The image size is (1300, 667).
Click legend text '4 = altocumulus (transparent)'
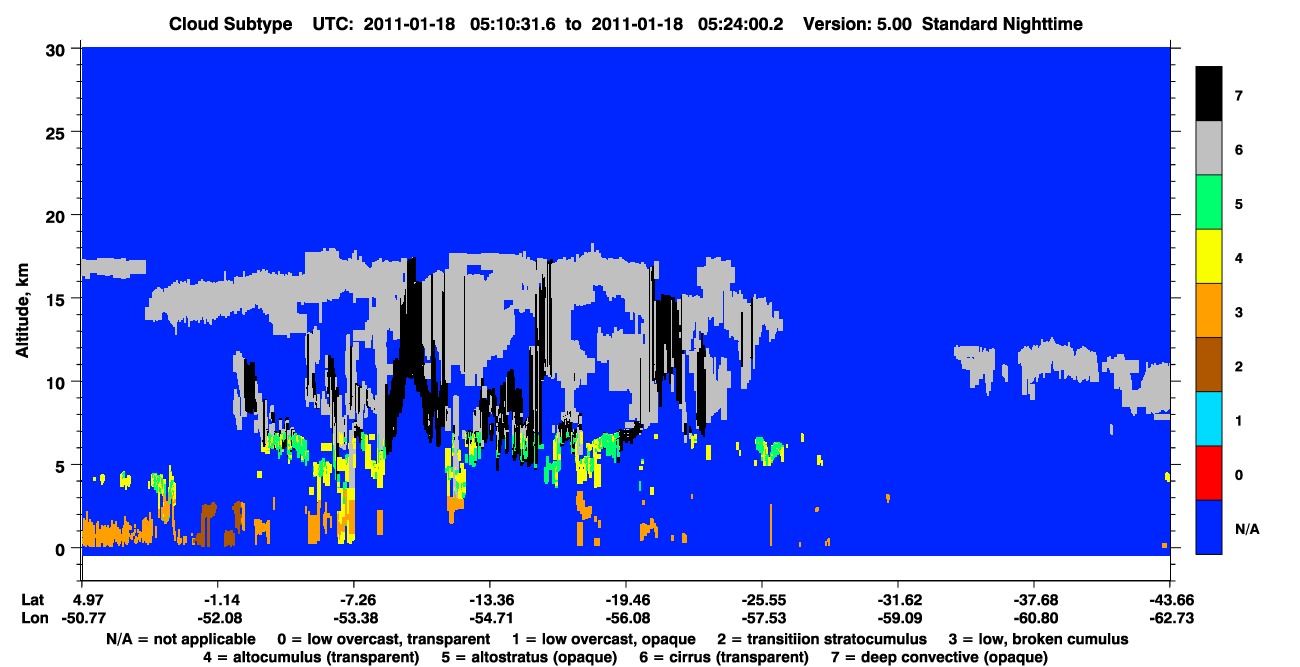tap(310, 657)
